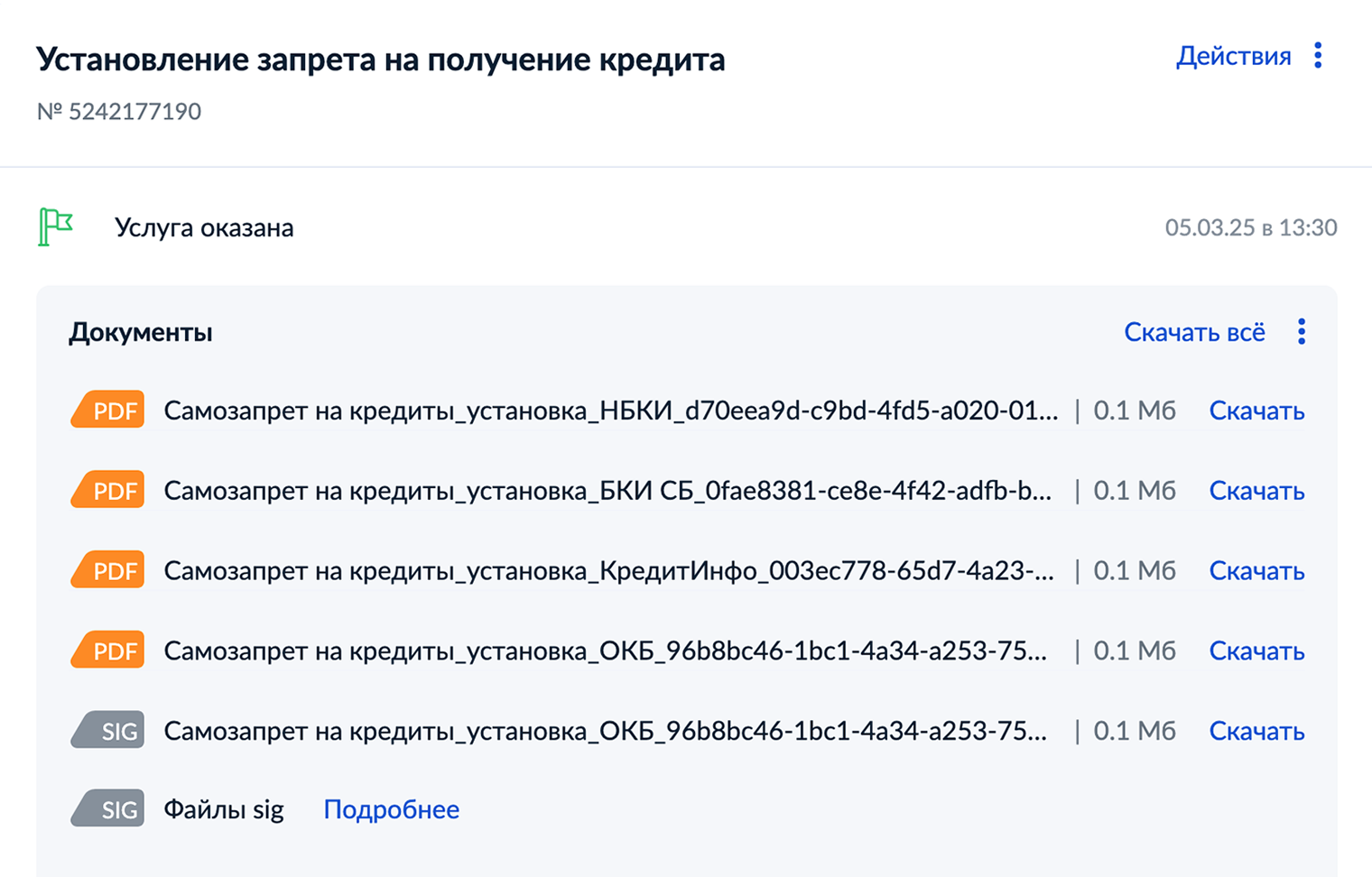
Task: Click the SIG icon on the ОКБ signature row
Action: 107,730
